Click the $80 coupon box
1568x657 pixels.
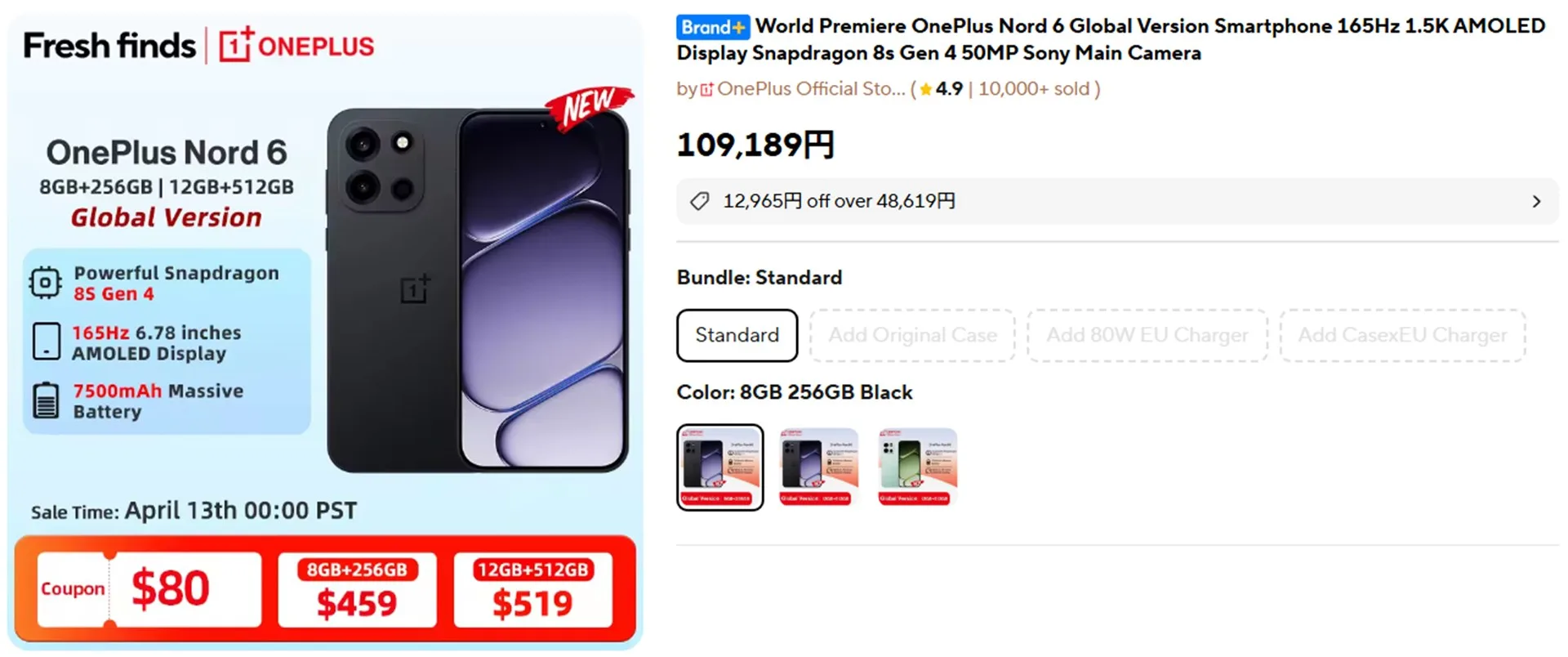coord(149,589)
